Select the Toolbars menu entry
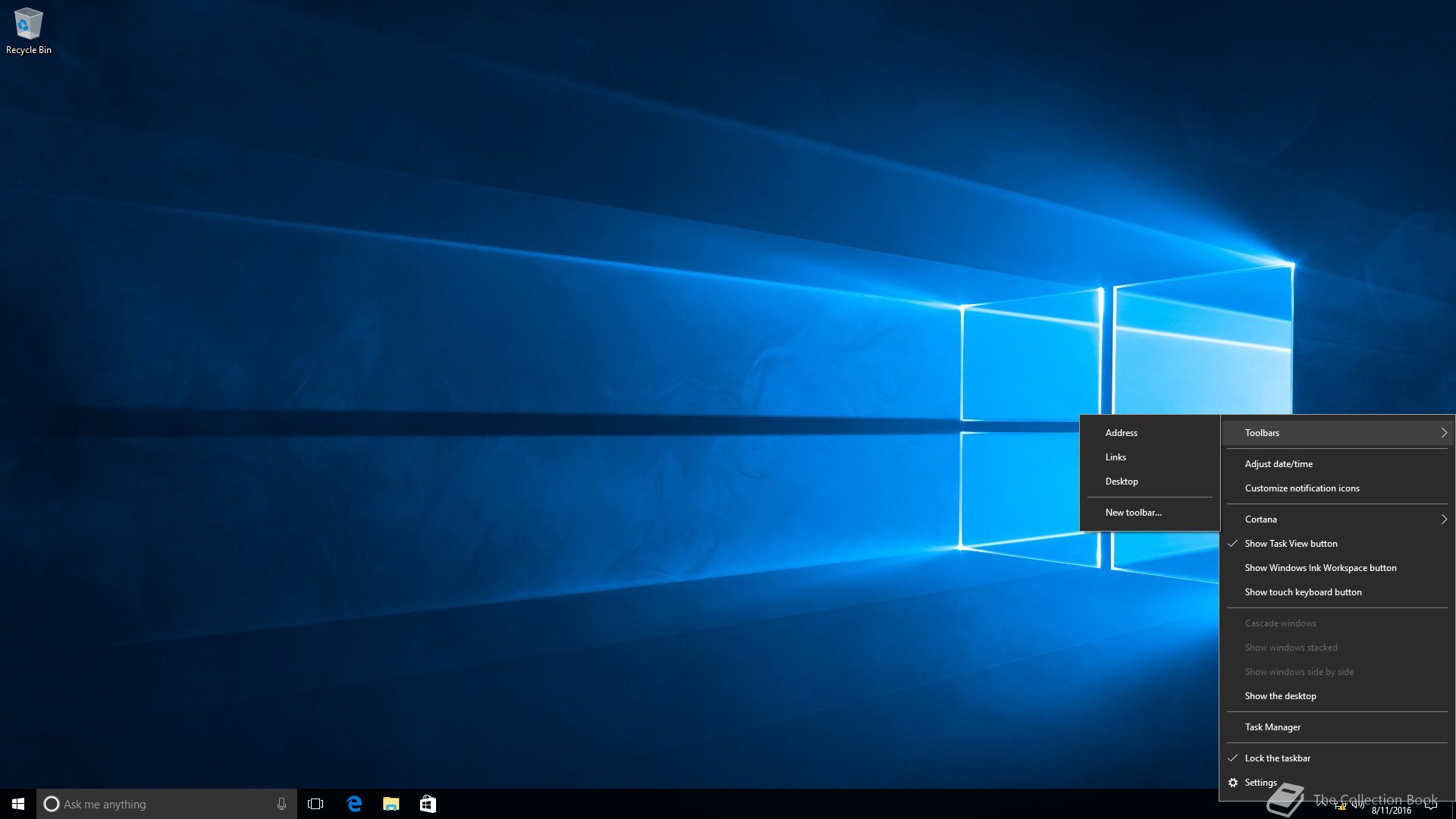 coord(1338,433)
